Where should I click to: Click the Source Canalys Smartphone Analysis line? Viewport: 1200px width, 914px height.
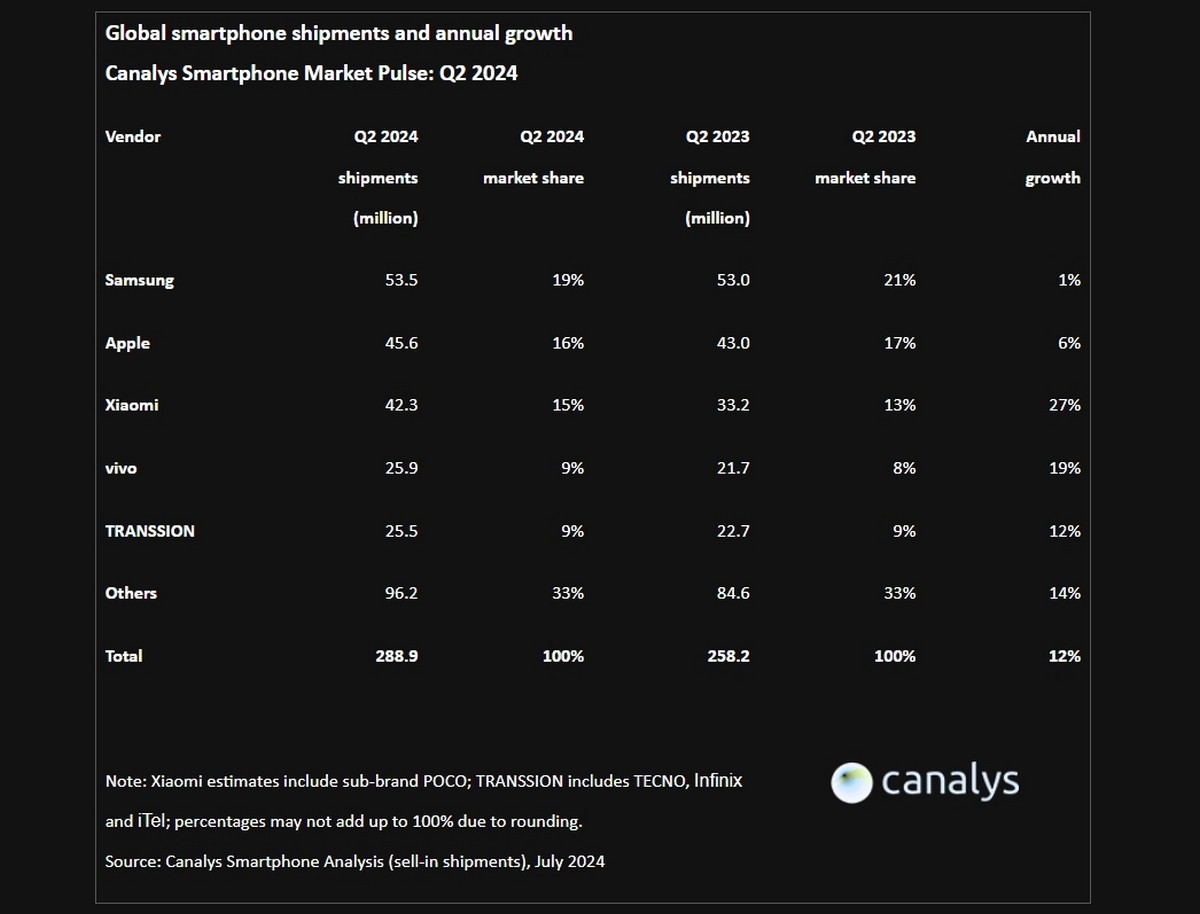[x=355, y=860]
